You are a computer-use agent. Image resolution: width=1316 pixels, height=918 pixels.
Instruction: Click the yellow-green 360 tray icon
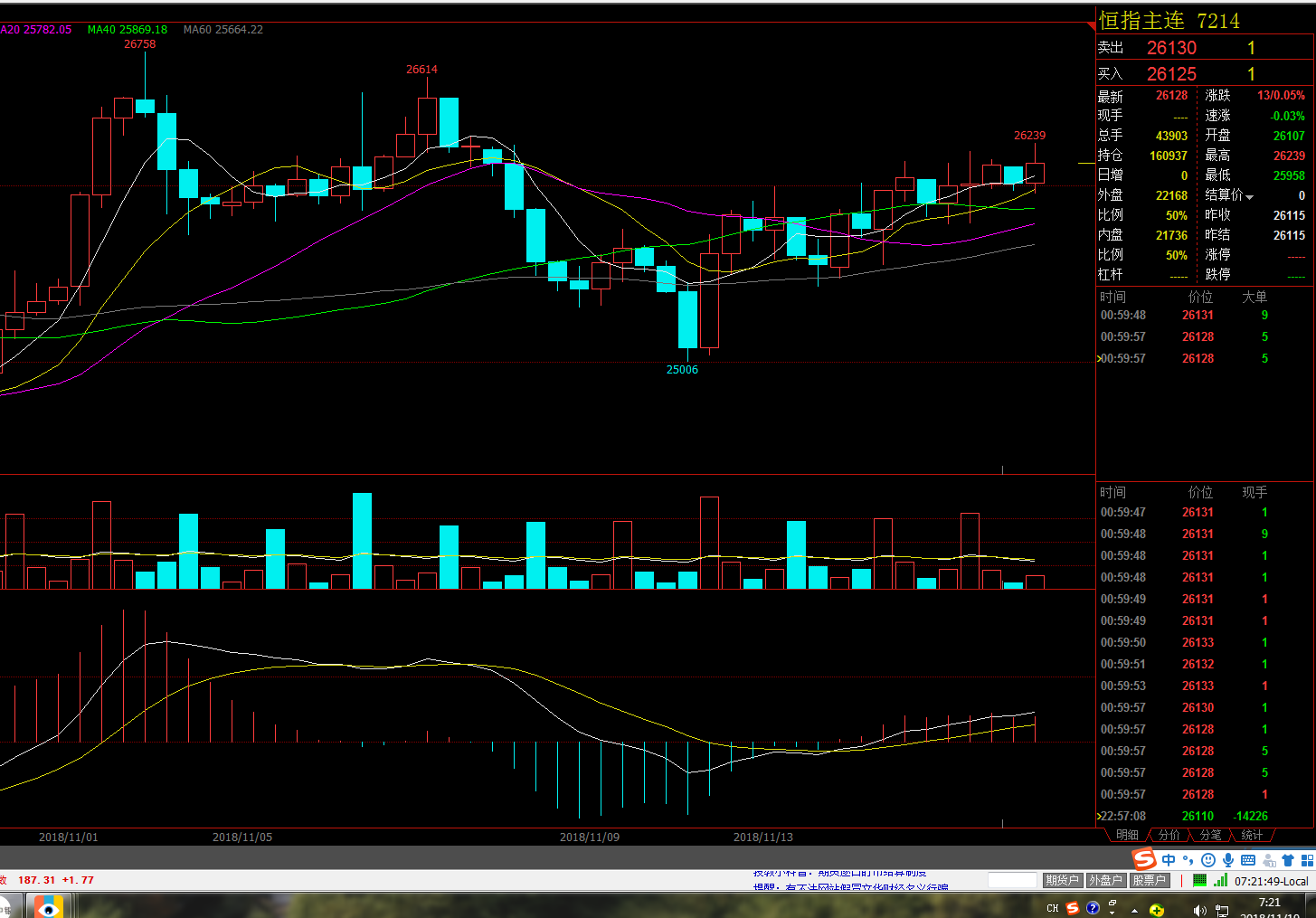(1157, 910)
